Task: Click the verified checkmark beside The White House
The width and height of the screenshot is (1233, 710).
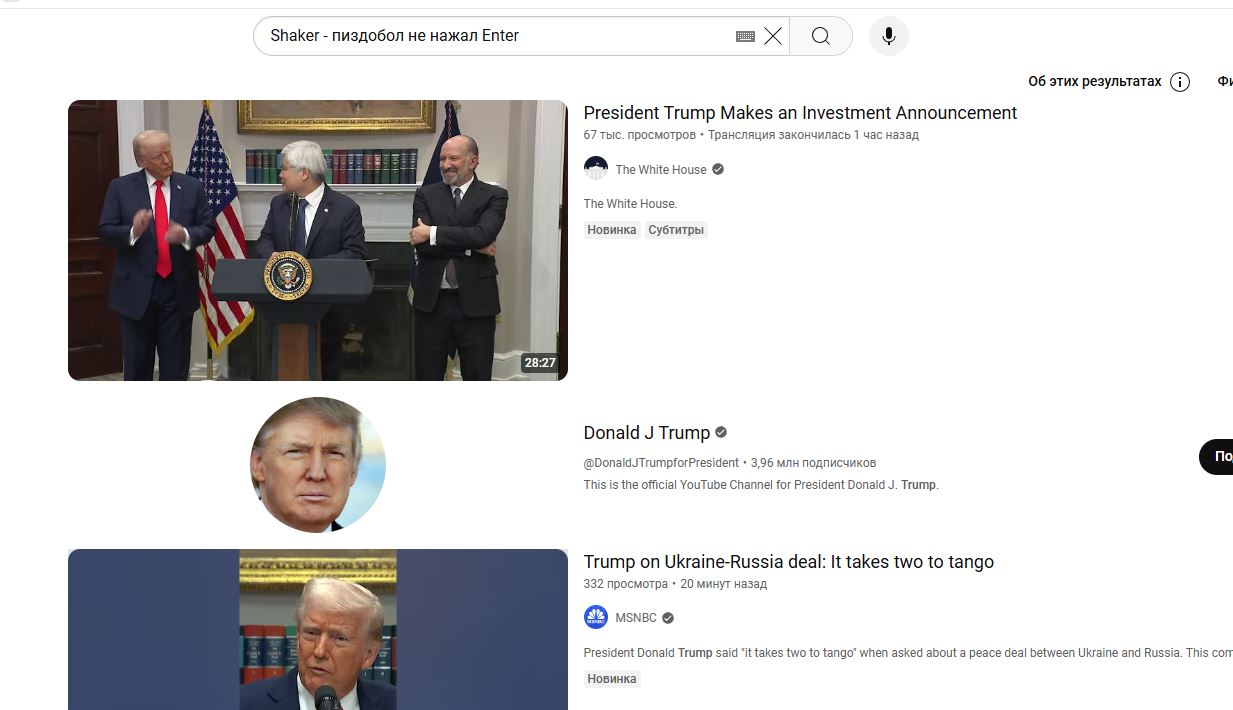Action: pyautogui.click(x=718, y=169)
